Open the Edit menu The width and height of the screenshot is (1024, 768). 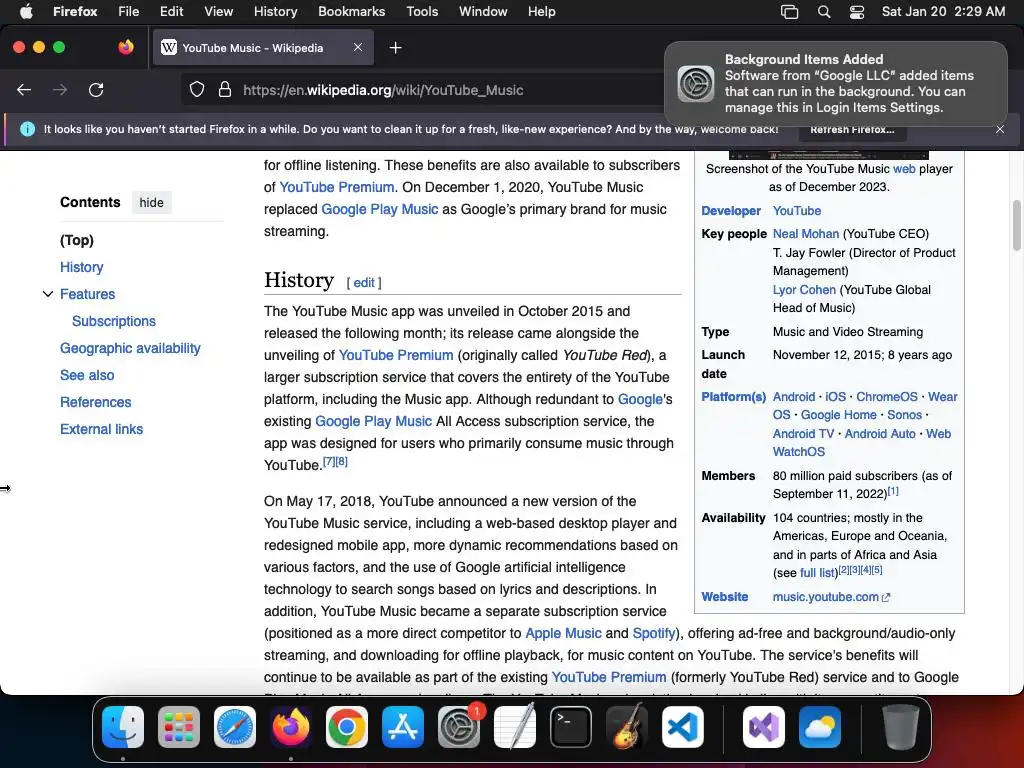click(172, 11)
